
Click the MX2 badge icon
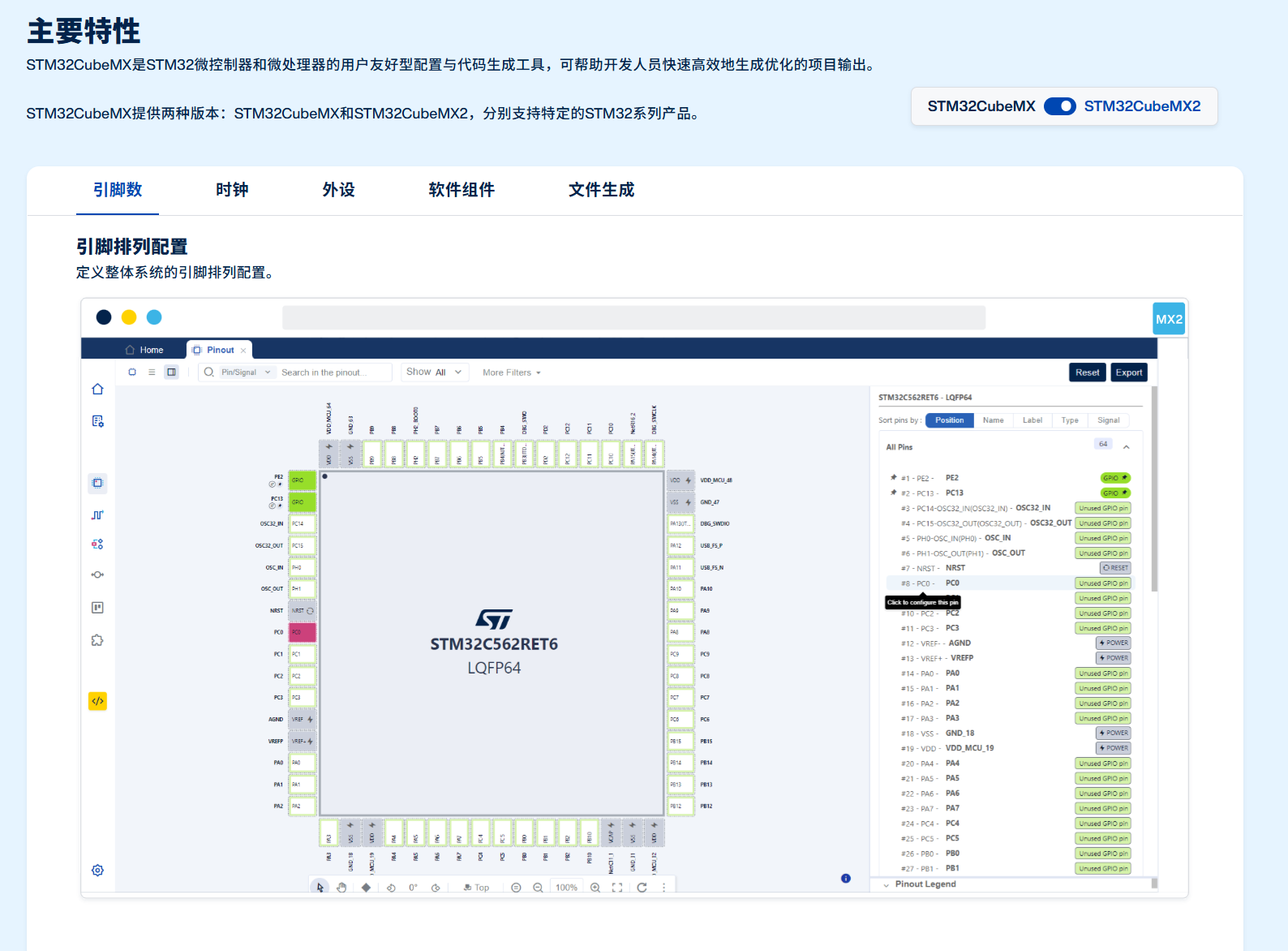1169,319
